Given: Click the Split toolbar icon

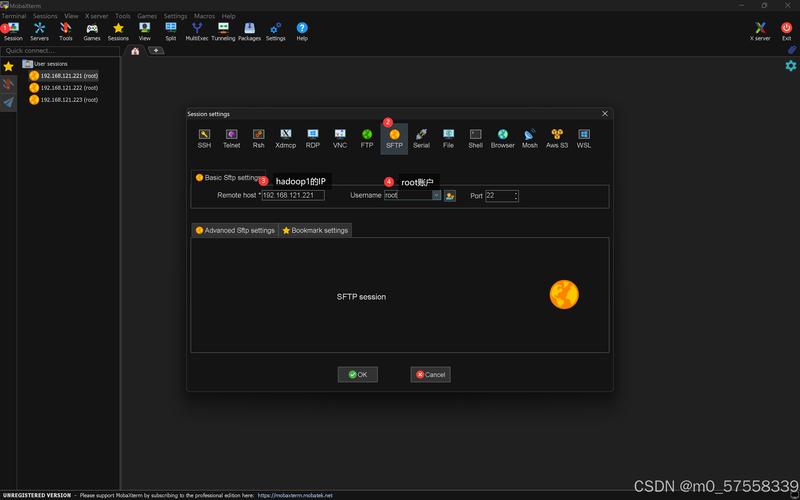Looking at the screenshot, I should click(171, 31).
